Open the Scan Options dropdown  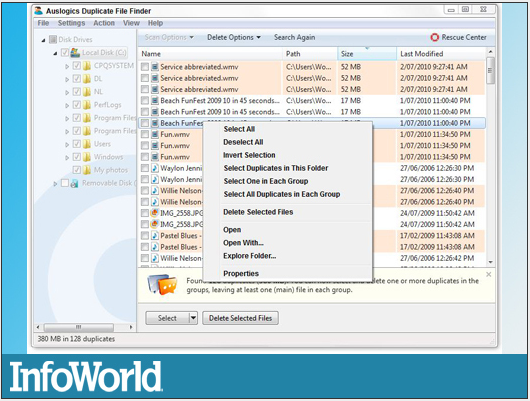169,38
